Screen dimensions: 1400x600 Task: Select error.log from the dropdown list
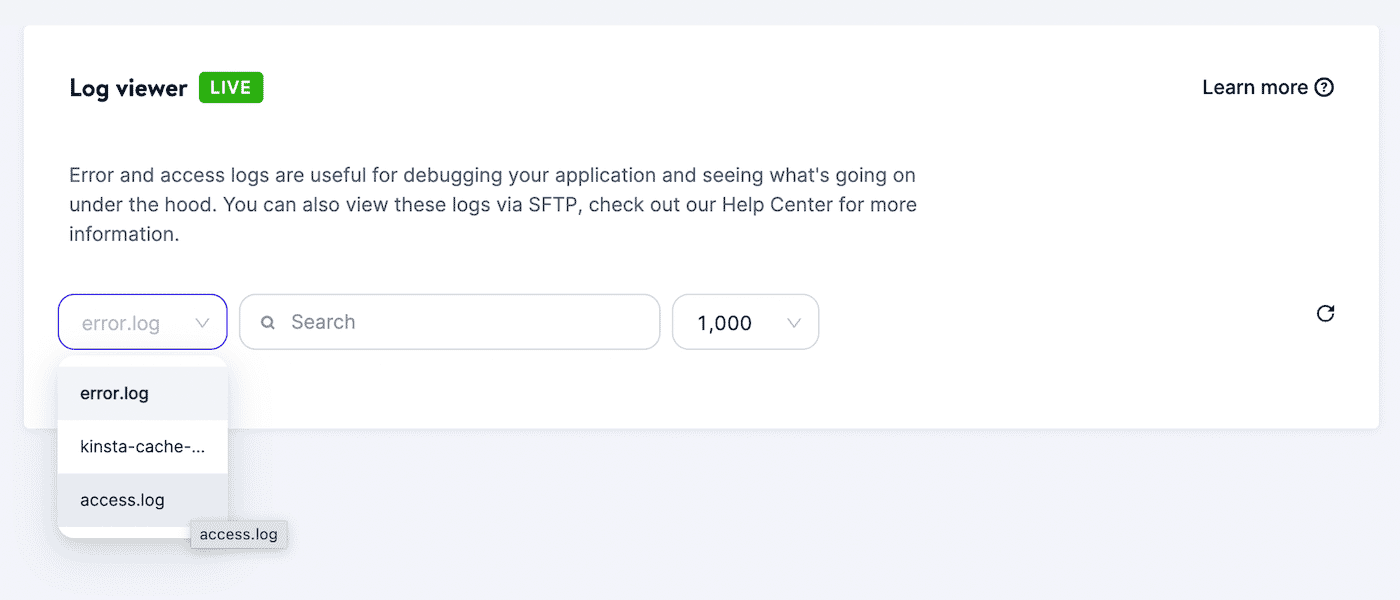coord(115,394)
